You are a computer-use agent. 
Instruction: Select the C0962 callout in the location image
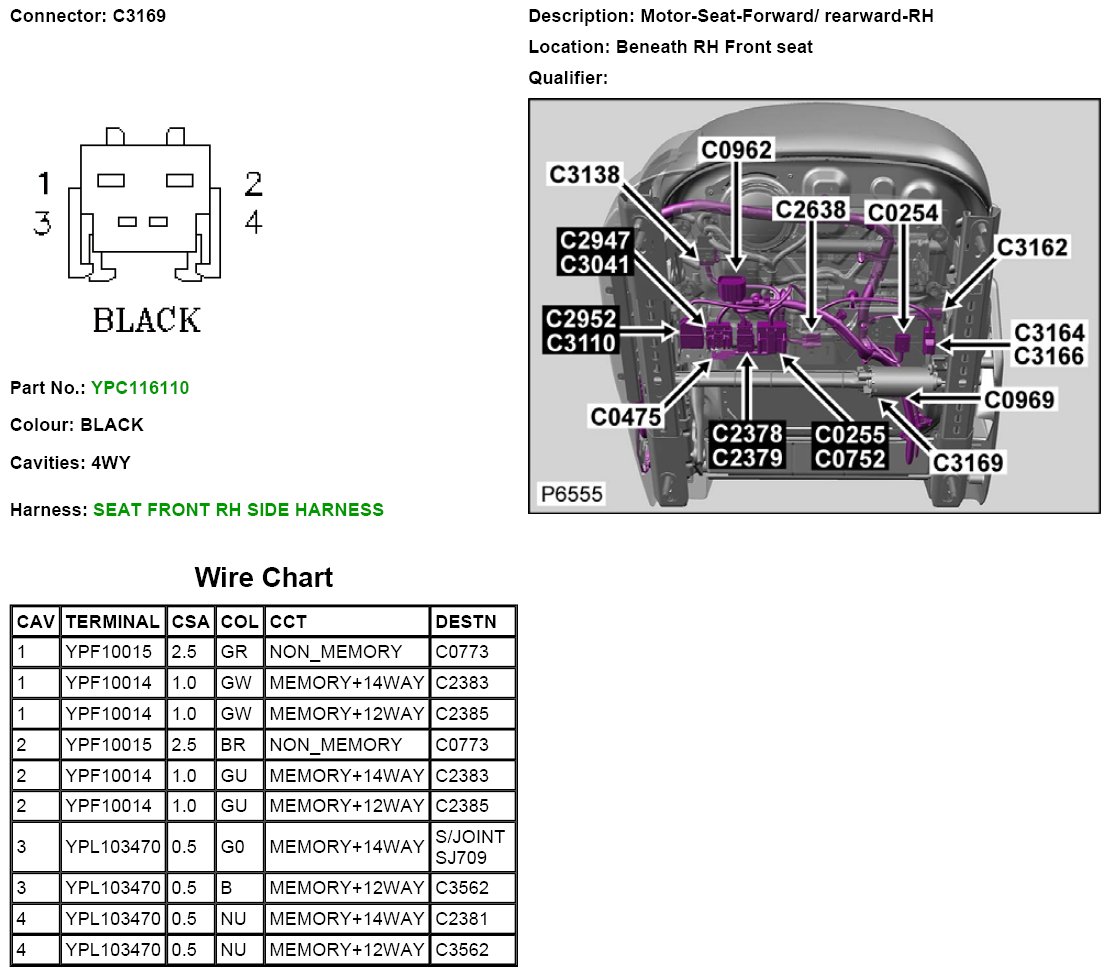pos(736,150)
